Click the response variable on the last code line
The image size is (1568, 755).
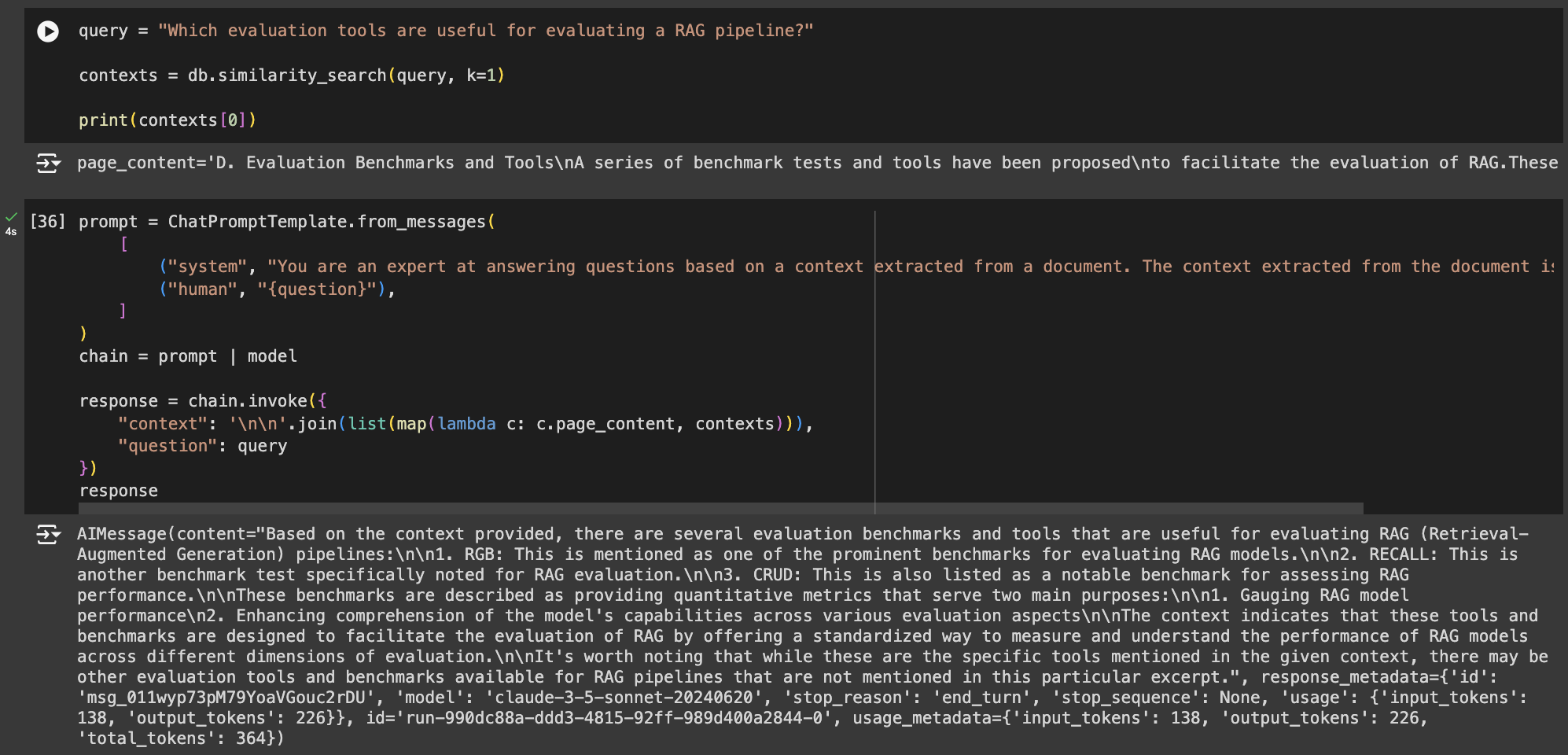click(118, 490)
